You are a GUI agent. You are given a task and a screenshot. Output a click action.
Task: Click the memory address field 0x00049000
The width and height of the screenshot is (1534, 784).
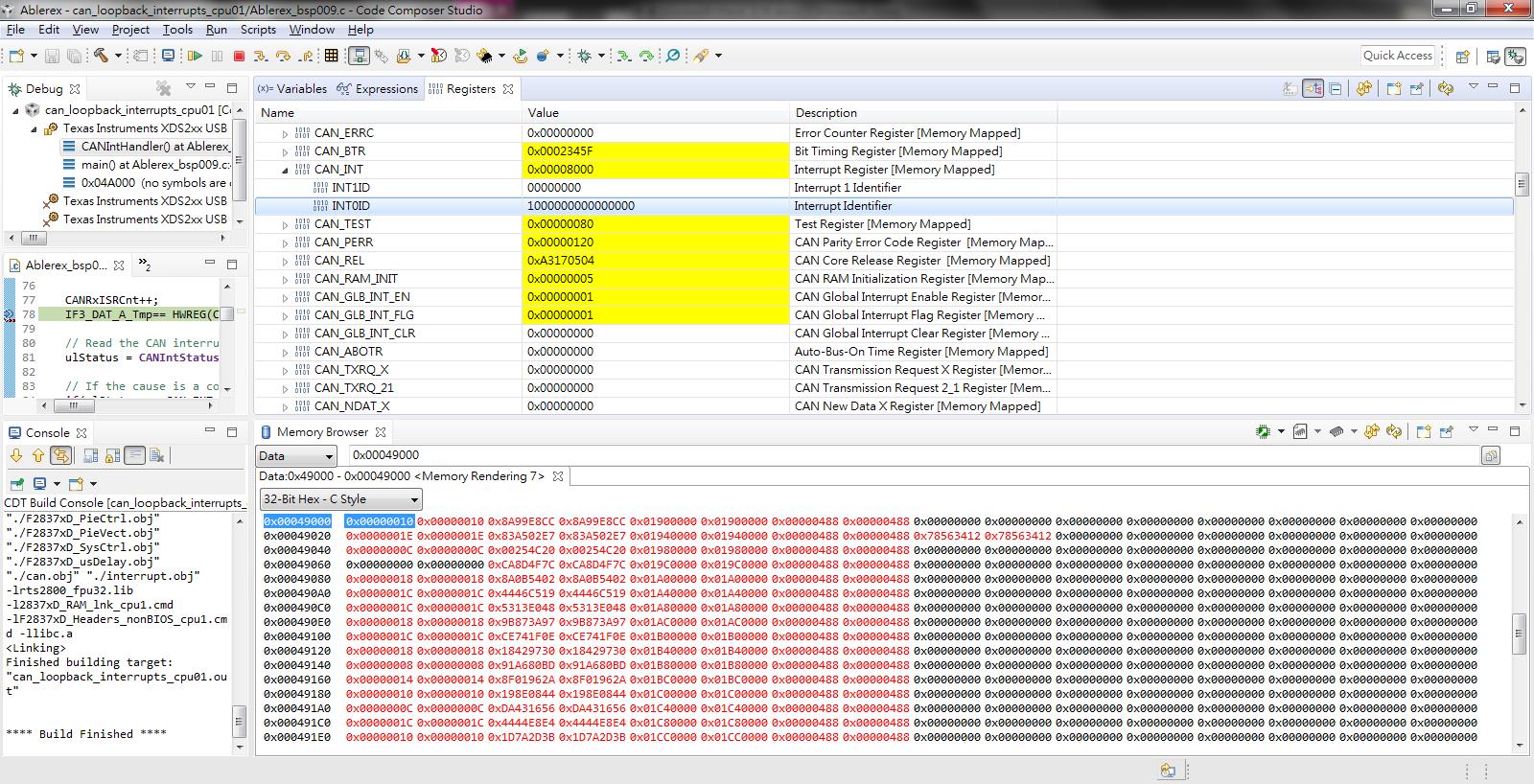pos(914,455)
